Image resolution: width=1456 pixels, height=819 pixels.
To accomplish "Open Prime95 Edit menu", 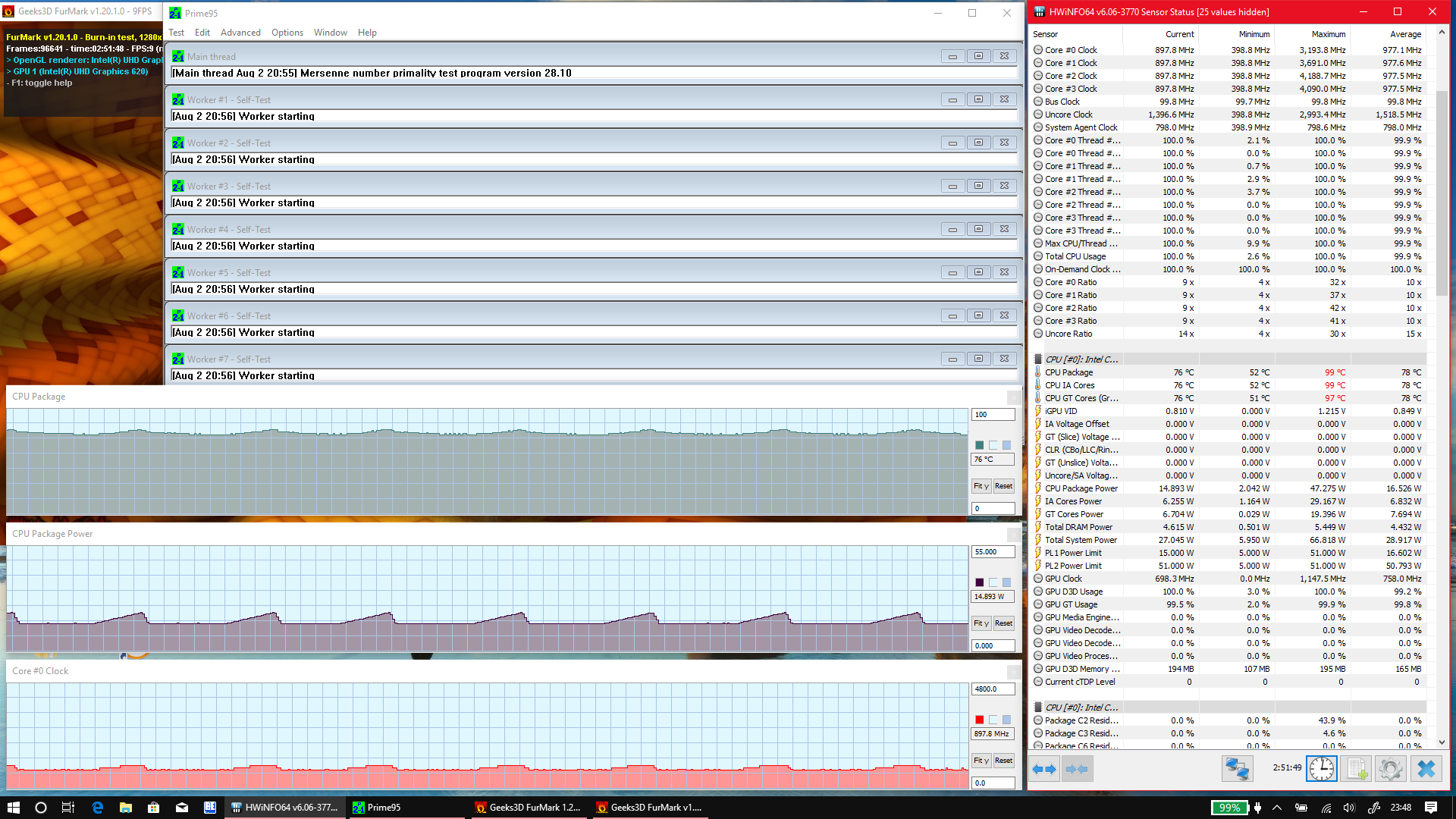I will pyautogui.click(x=202, y=33).
